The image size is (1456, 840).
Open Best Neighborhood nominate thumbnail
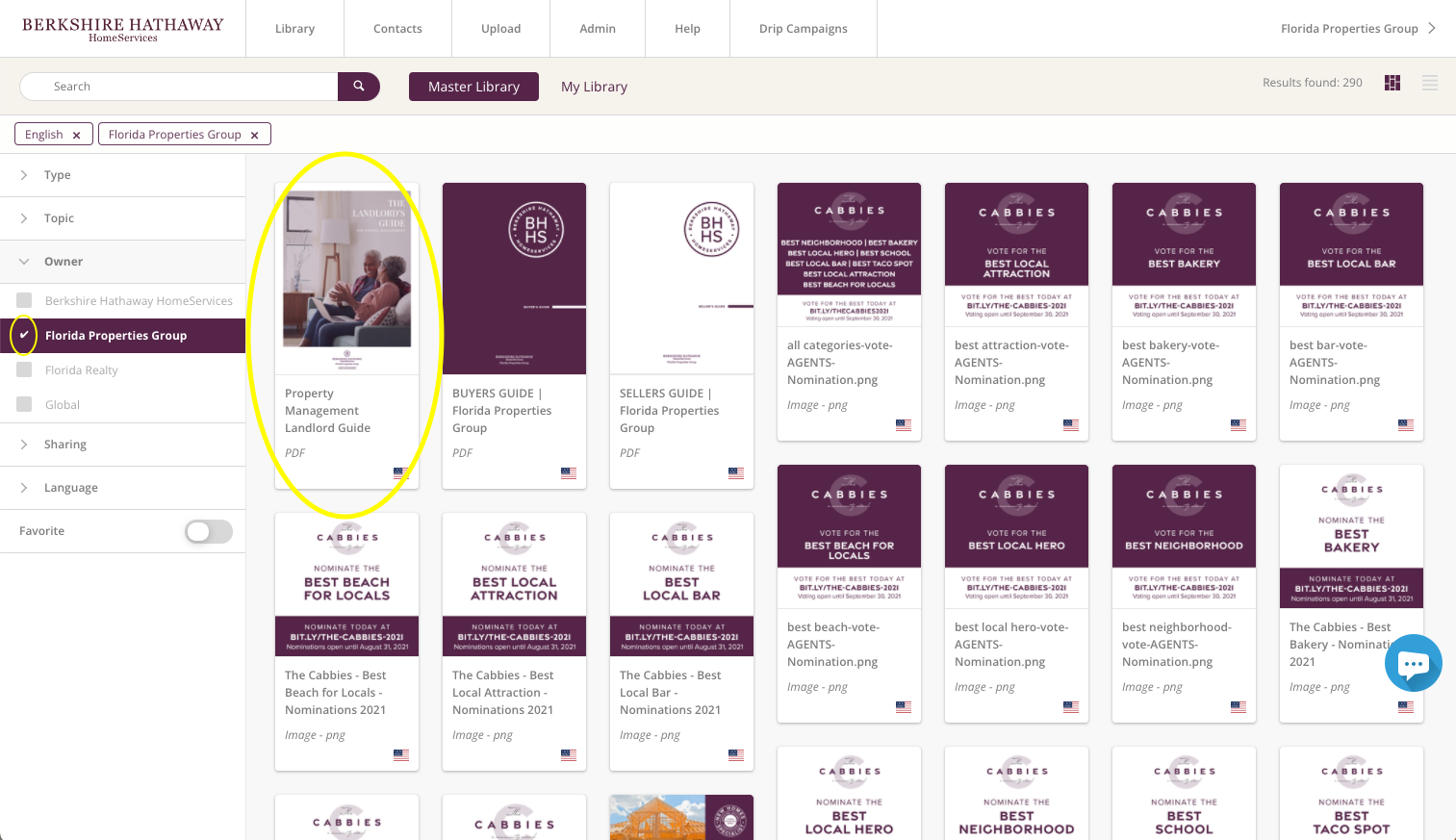click(x=1016, y=793)
